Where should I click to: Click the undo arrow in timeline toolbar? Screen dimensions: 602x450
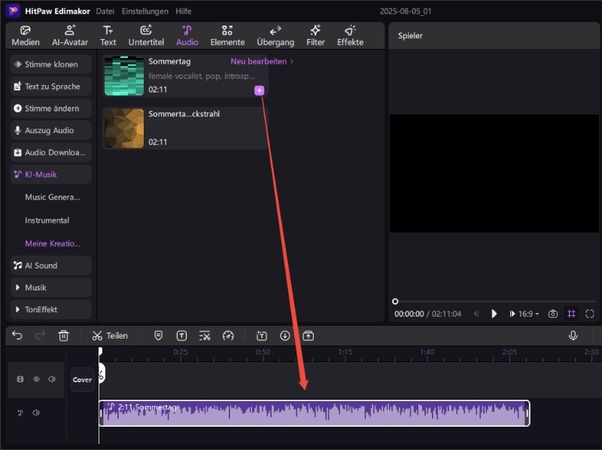click(17, 336)
